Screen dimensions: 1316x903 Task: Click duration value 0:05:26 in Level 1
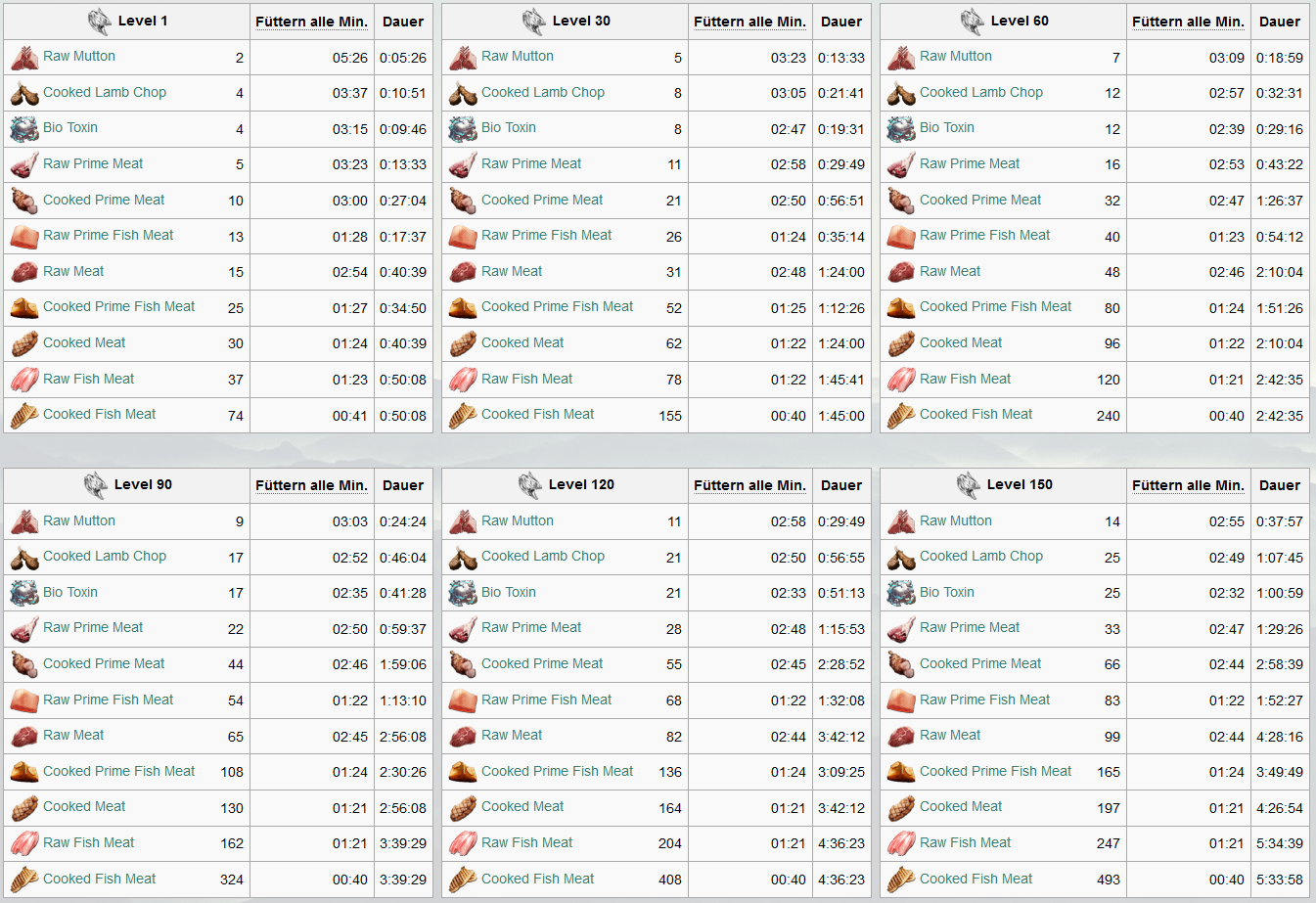(x=403, y=58)
